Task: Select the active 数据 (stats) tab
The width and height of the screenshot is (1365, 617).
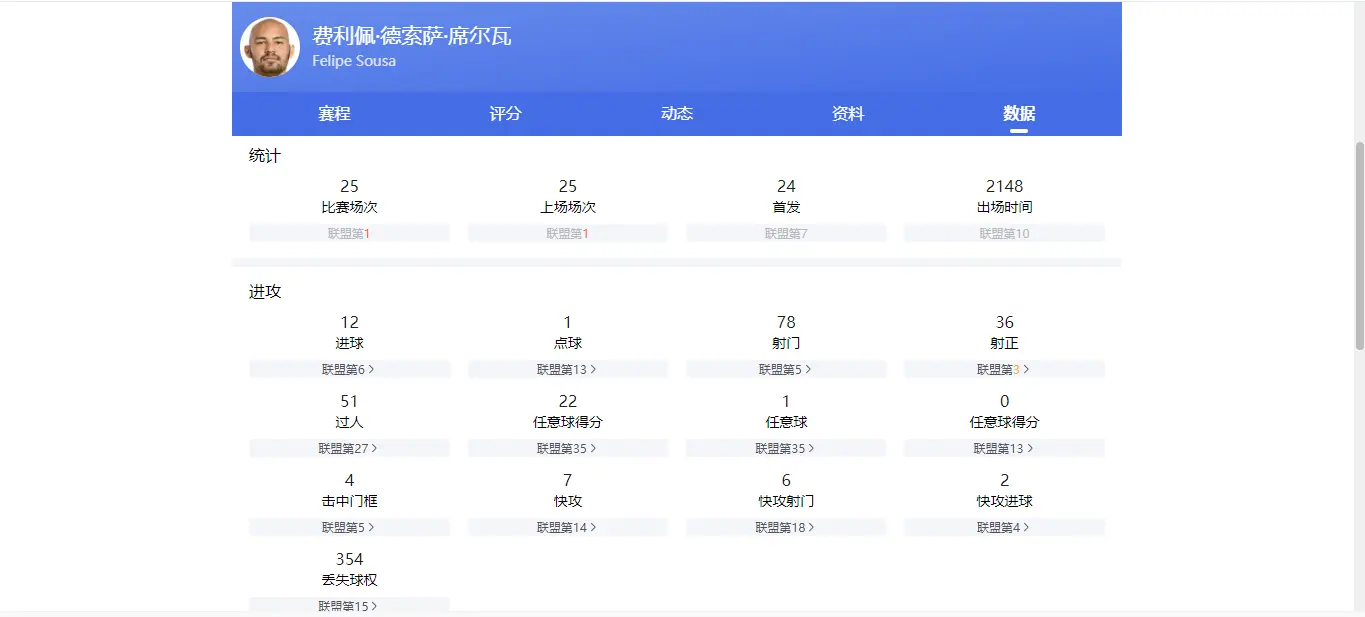Action: 1018,113
